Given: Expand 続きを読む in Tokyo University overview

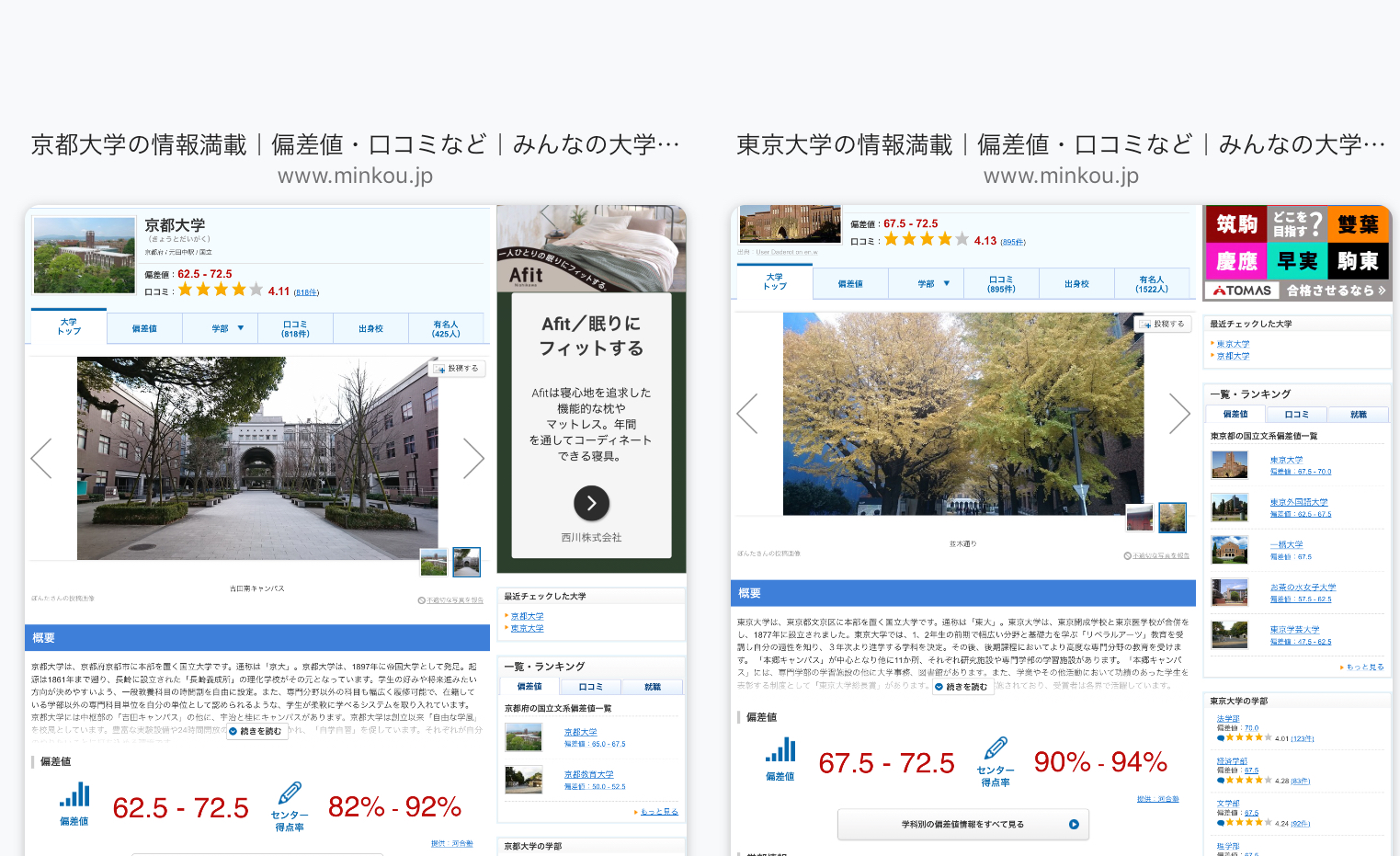Looking at the screenshot, I should click(962, 687).
